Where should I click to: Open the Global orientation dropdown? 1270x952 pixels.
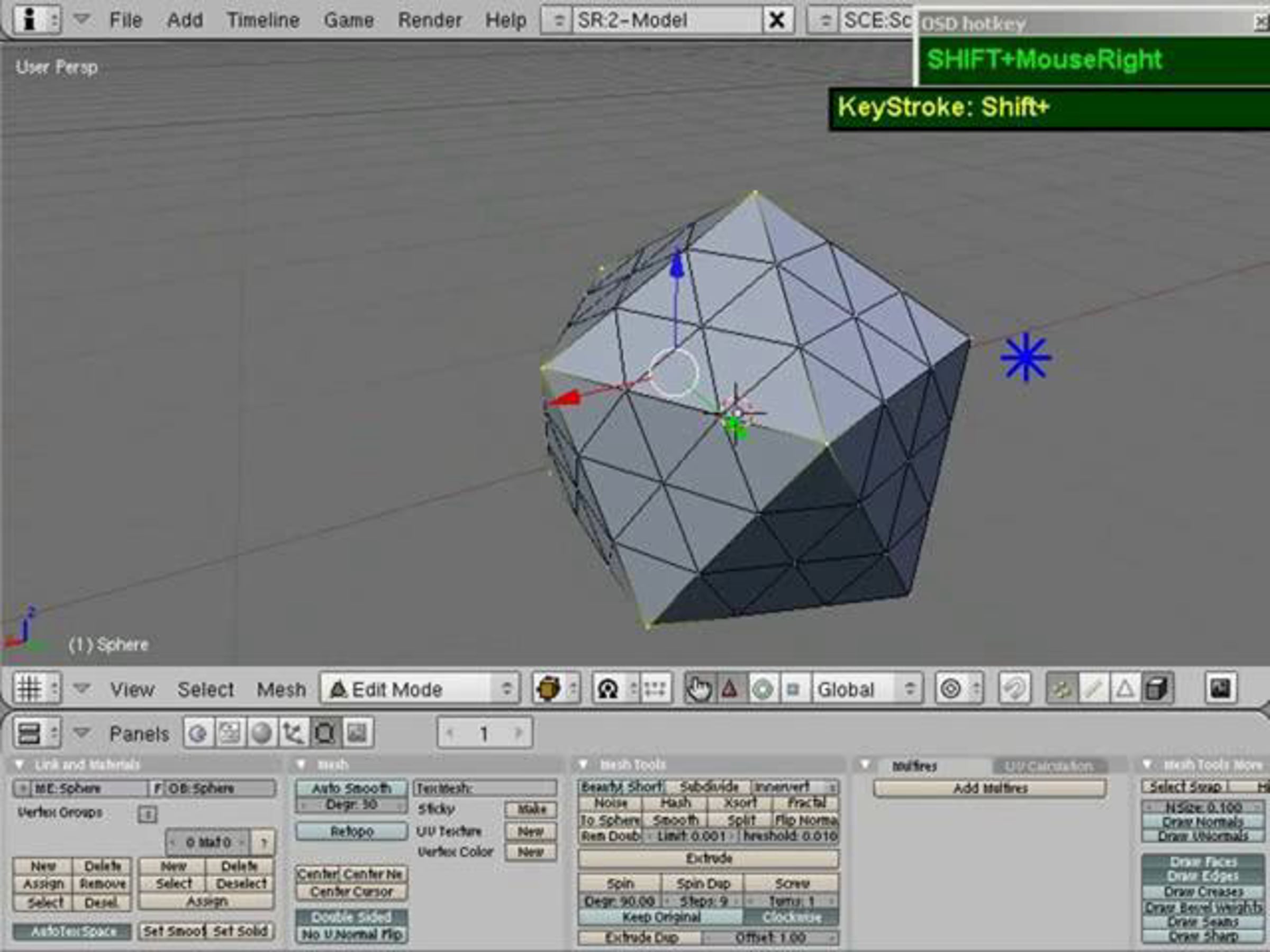coord(866,689)
